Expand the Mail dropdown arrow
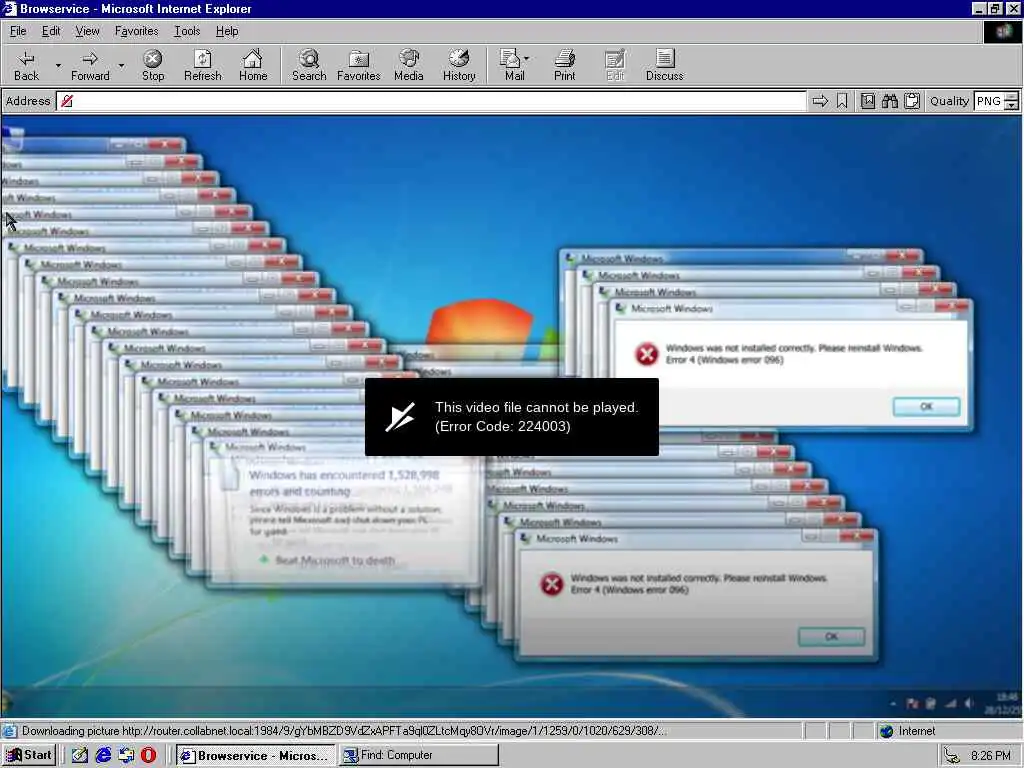Image resolution: width=1024 pixels, height=768 pixels. tap(526, 58)
